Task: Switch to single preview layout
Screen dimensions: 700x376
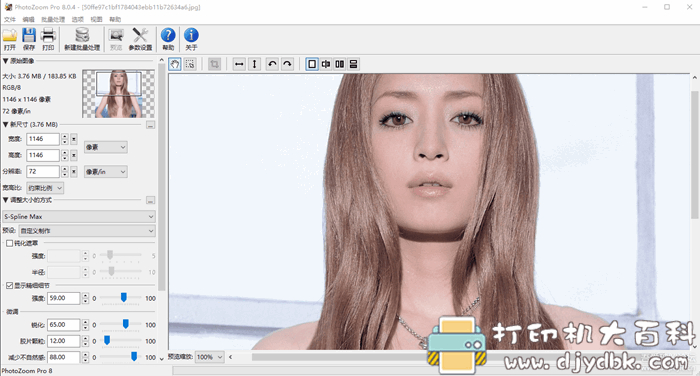Action: [312, 64]
